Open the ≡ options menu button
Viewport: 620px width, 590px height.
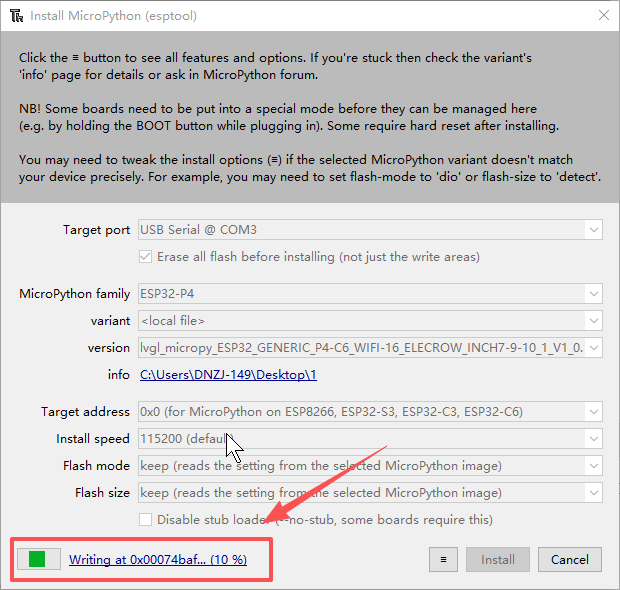tap(443, 560)
